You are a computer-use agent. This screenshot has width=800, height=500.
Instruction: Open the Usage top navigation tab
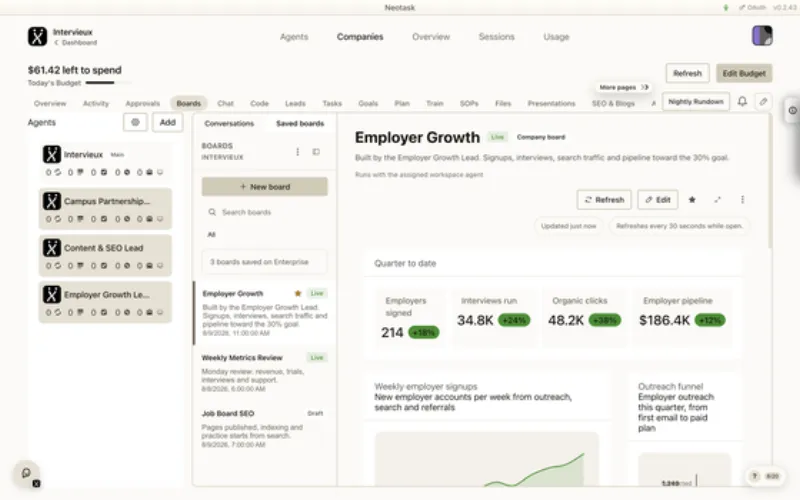click(x=556, y=37)
